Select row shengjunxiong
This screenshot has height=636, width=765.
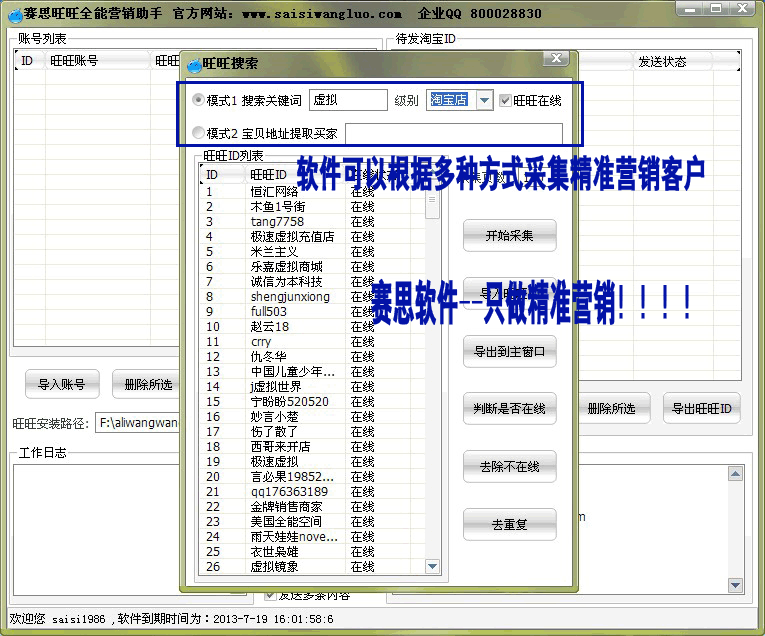(x=312, y=297)
